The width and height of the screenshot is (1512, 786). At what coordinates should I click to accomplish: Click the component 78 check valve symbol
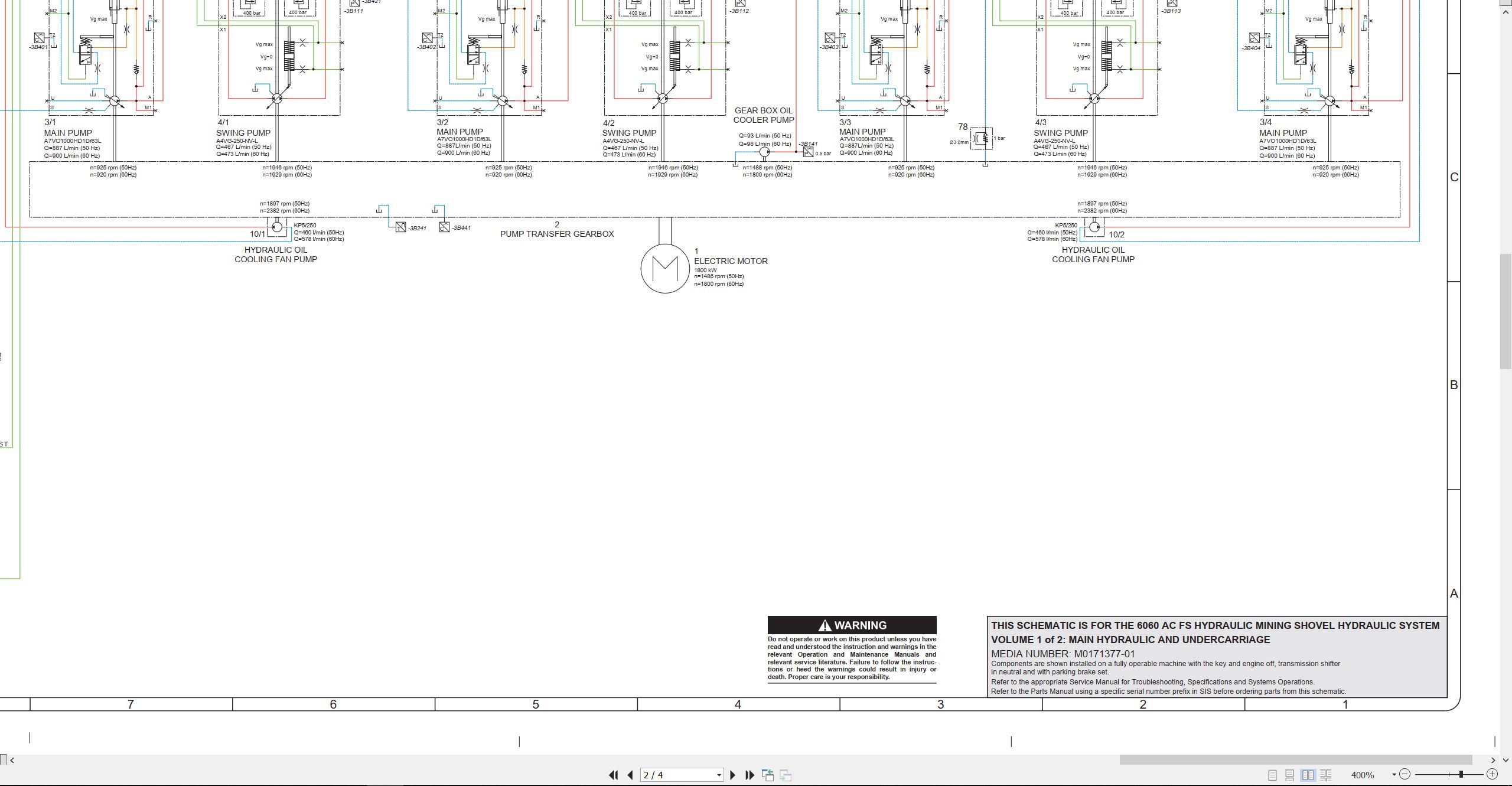[x=982, y=139]
